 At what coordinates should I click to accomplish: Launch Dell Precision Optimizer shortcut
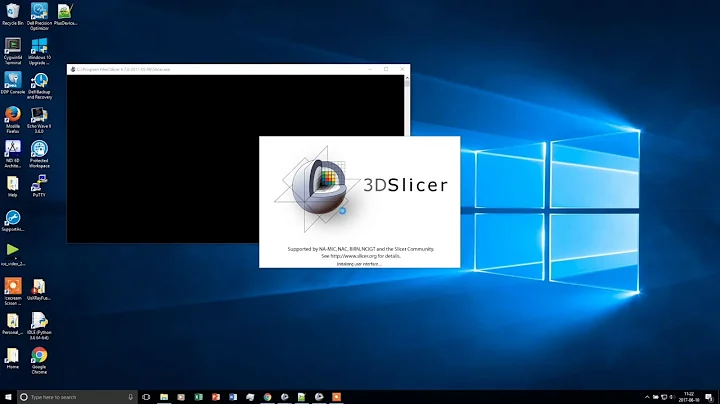39,16
